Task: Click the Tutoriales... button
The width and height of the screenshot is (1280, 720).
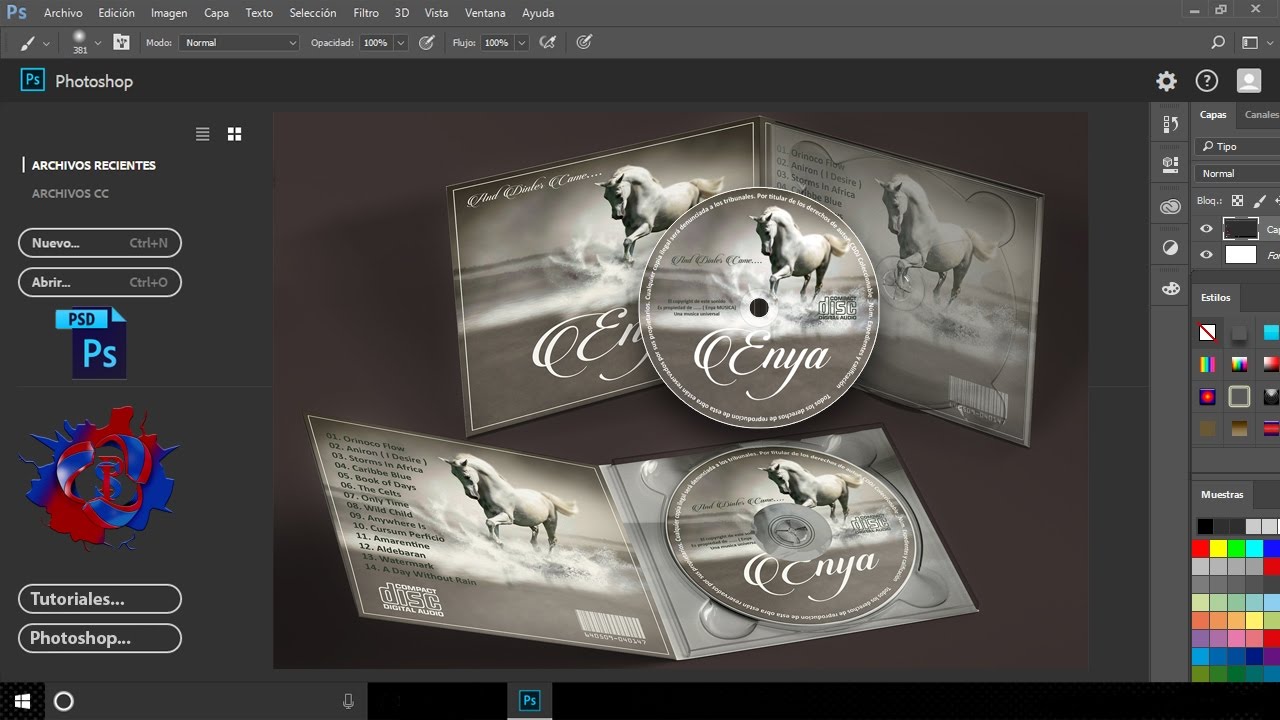Action: coord(100,599)
